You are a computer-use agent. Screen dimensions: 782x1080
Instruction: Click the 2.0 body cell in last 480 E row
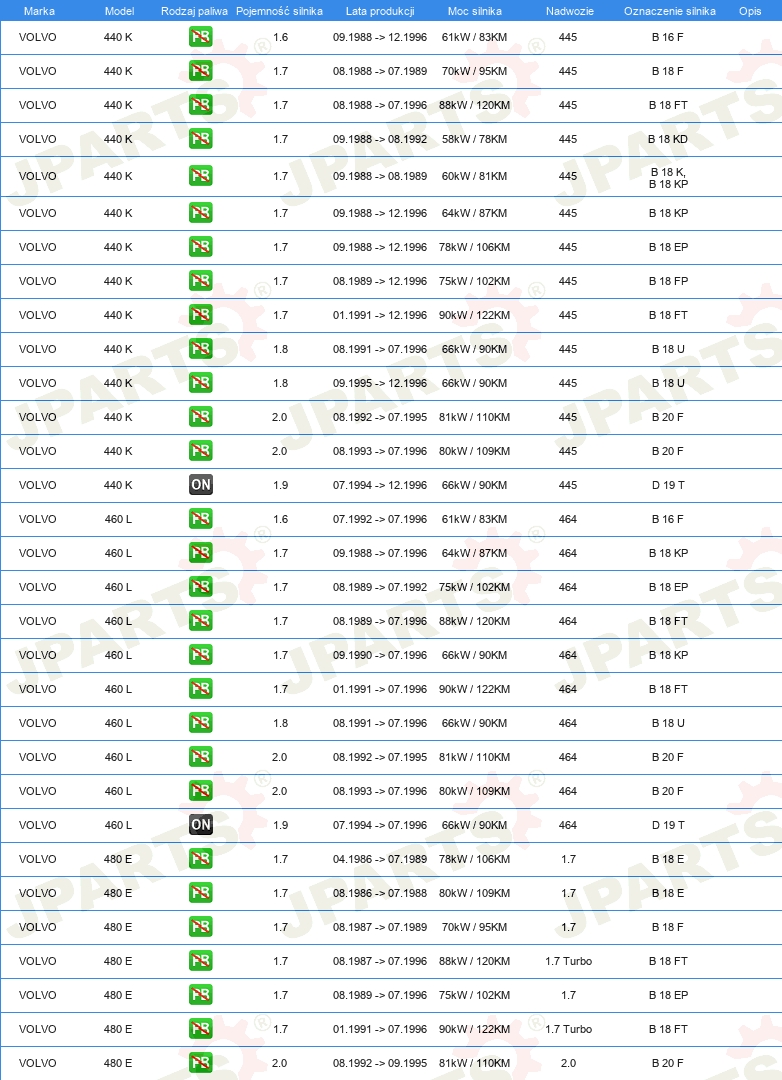point(568,1063)
